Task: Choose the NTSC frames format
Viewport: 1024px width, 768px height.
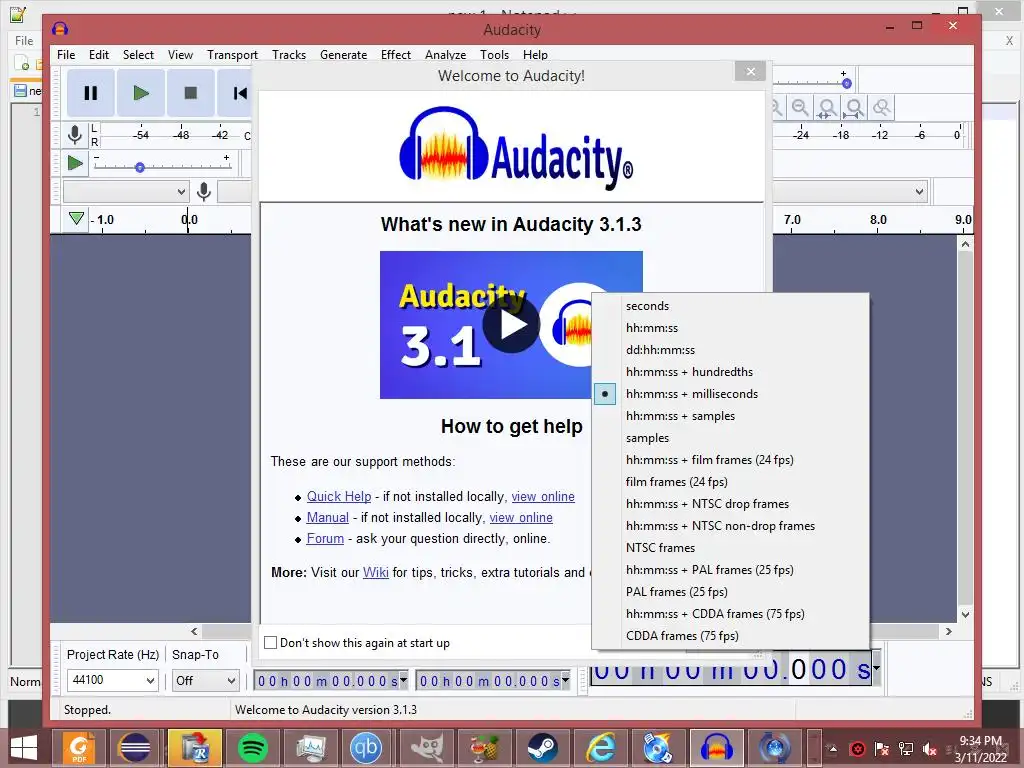Action: [x=730, y=548]
